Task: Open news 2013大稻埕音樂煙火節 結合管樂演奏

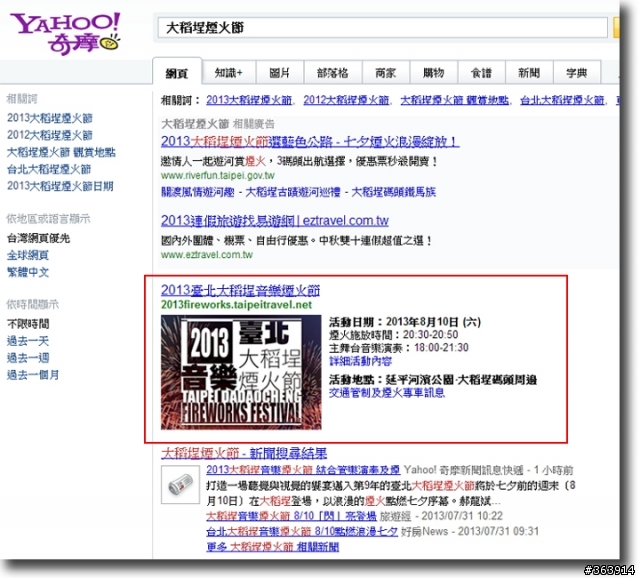Action: pos(303,470)
